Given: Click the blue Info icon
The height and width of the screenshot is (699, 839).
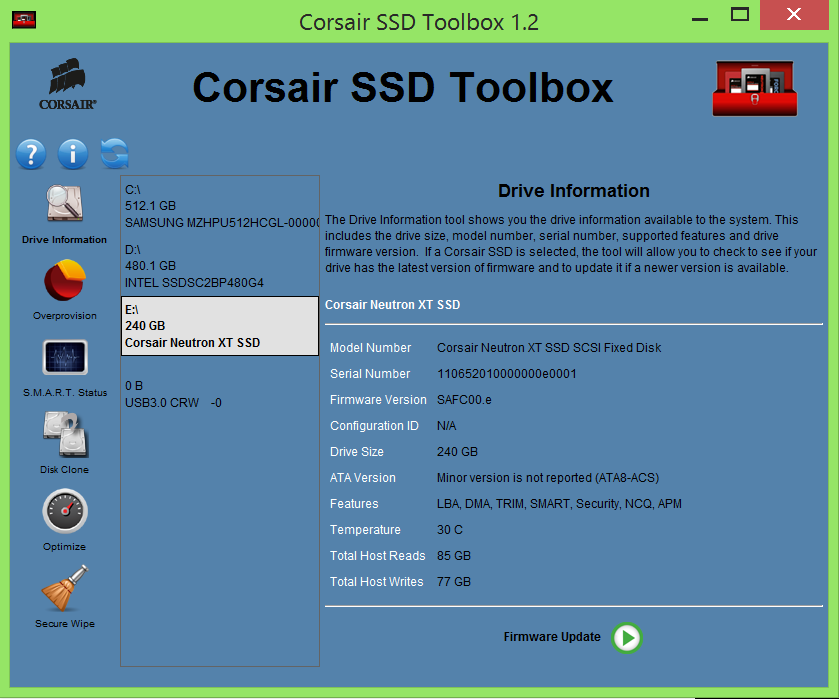Looking at the screenshot, I should tap(73, 154).
